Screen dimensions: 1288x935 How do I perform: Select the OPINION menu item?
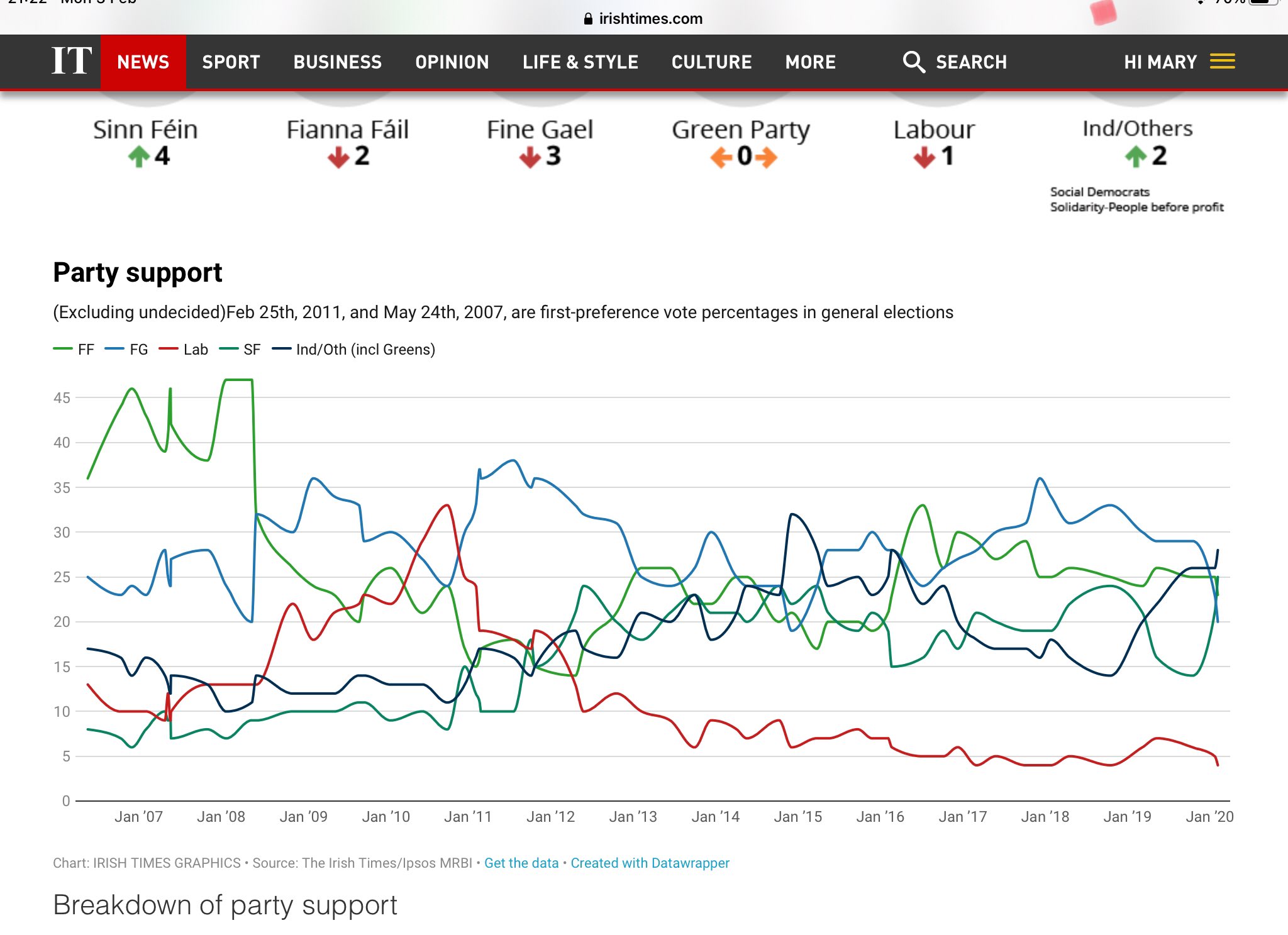click(452, 62)
